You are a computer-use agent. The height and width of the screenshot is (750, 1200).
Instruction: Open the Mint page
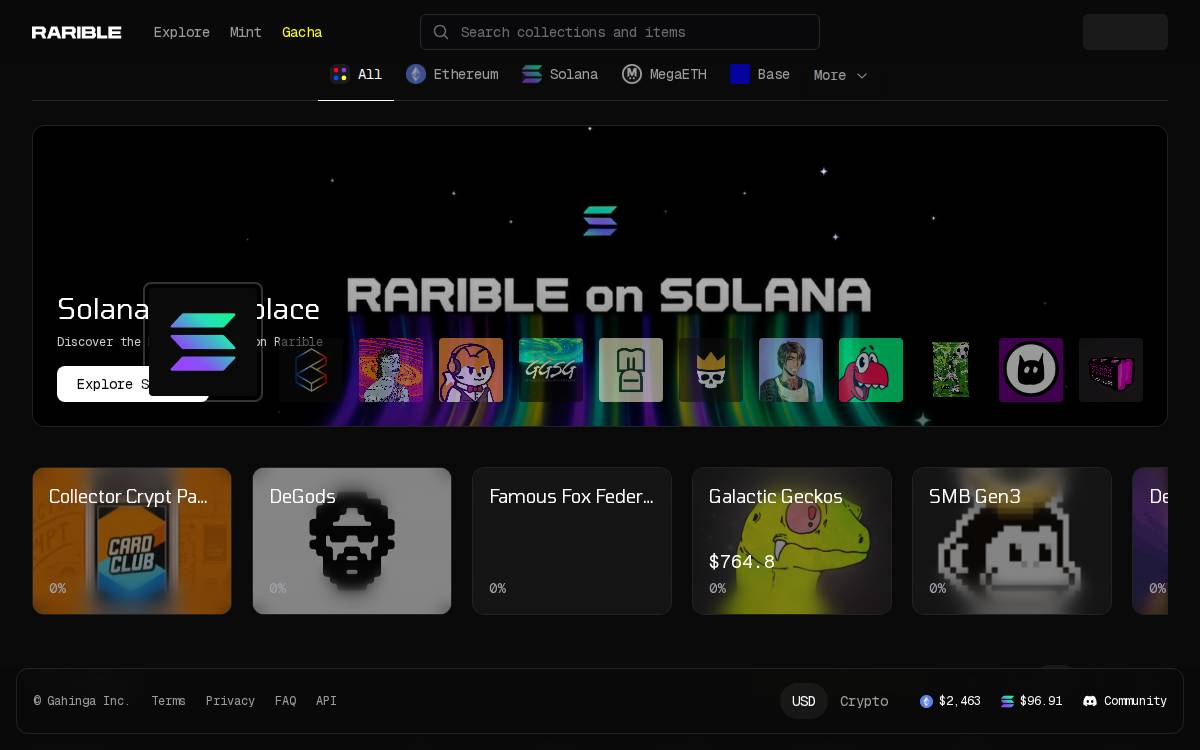click(246, 32)
